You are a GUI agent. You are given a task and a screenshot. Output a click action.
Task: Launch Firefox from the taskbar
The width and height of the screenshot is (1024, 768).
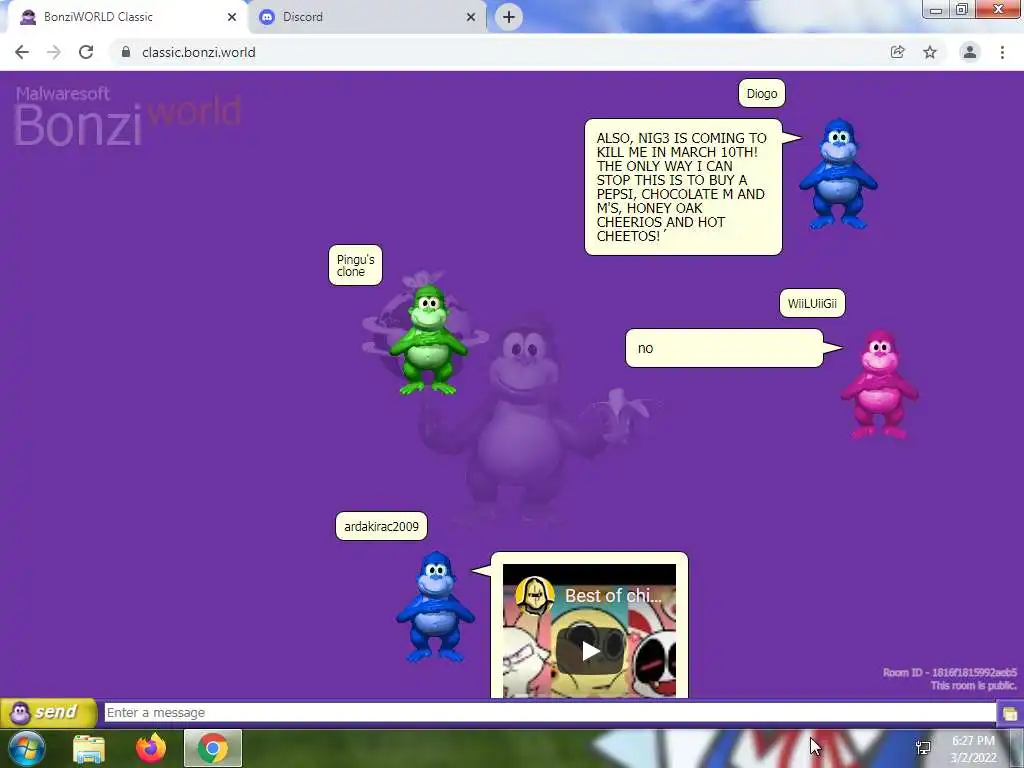point(151,748)
